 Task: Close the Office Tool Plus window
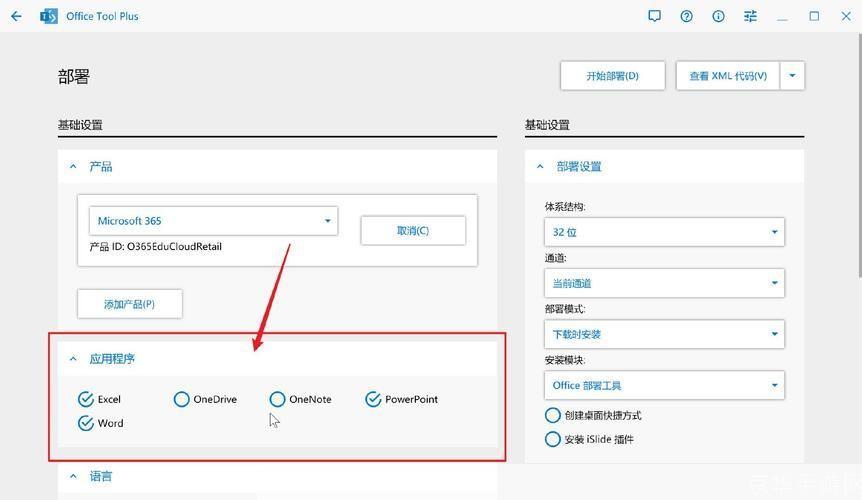[846, 16]
